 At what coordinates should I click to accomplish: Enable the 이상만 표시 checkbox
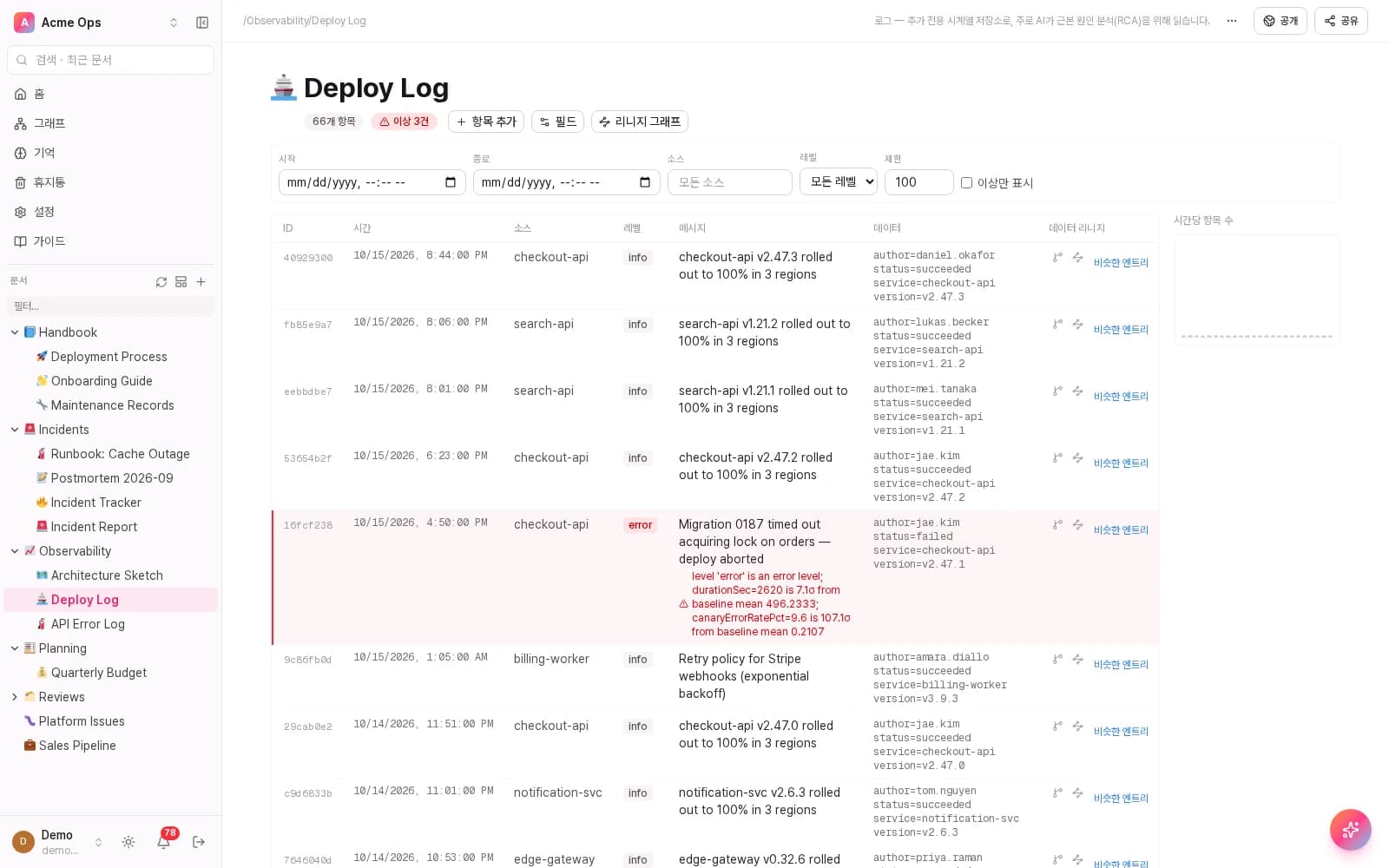tap(966, 182)
